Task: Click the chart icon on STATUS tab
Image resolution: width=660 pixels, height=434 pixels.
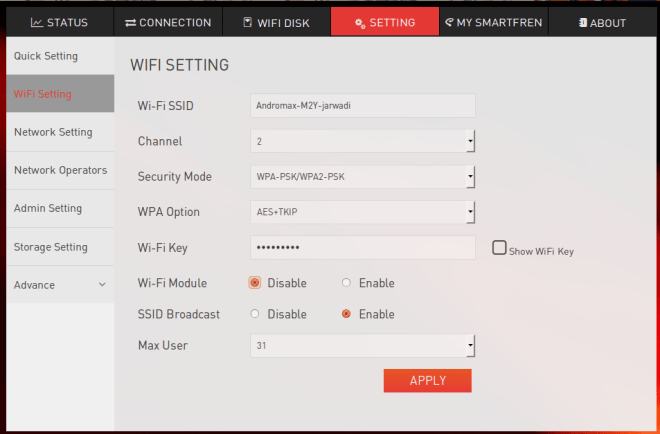Action: tap(37, 22)
